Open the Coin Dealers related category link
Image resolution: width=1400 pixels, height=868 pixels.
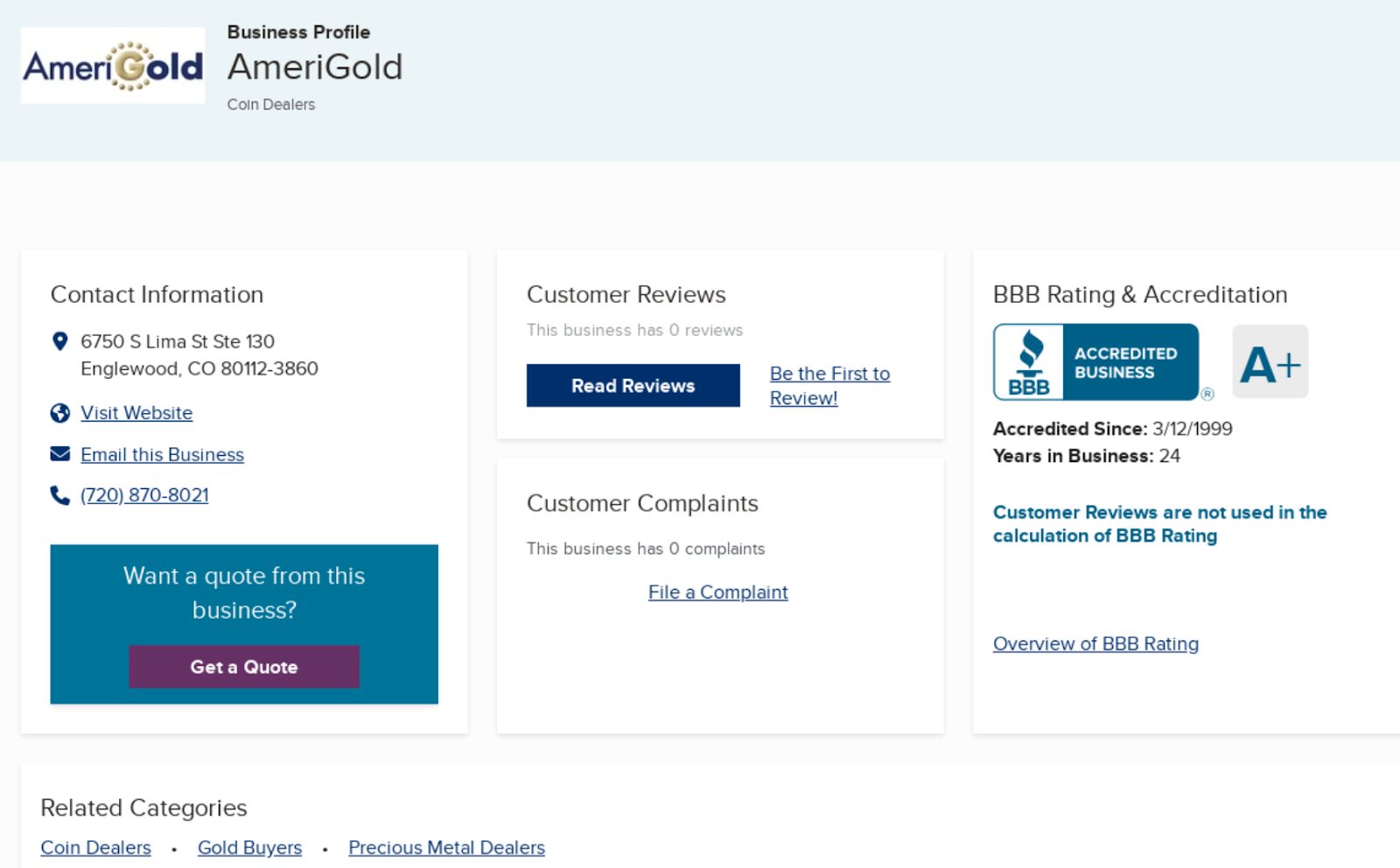tap(95, 848)
